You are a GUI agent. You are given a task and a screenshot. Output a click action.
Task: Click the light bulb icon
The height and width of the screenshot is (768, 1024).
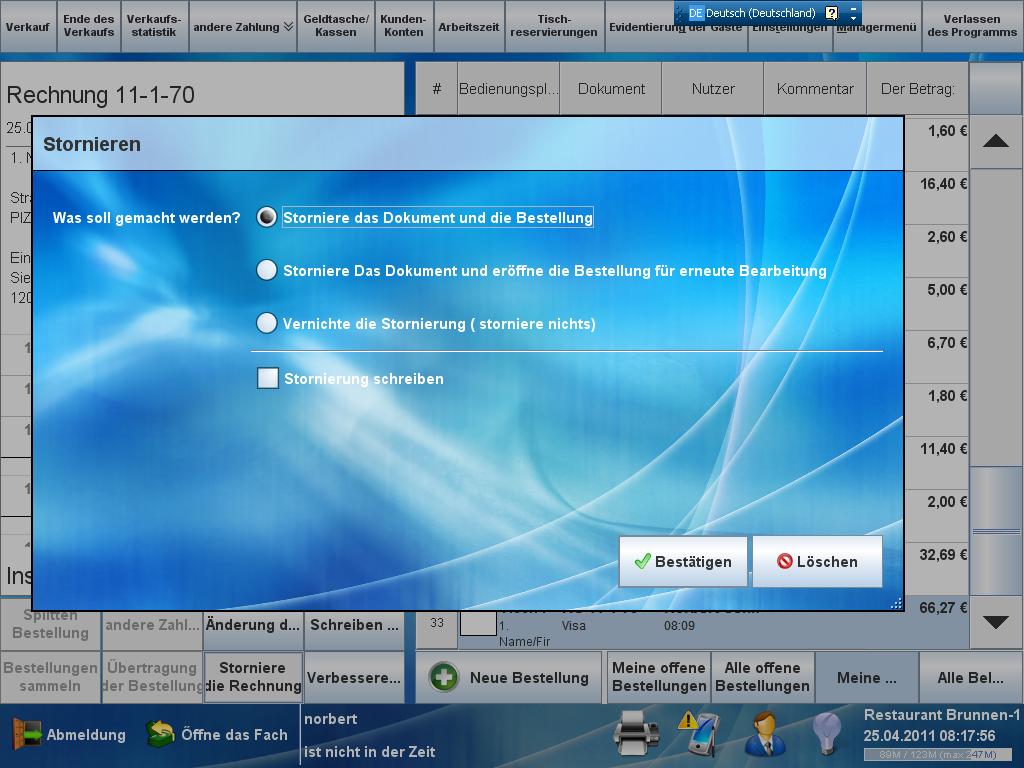(x=826, y=734)
